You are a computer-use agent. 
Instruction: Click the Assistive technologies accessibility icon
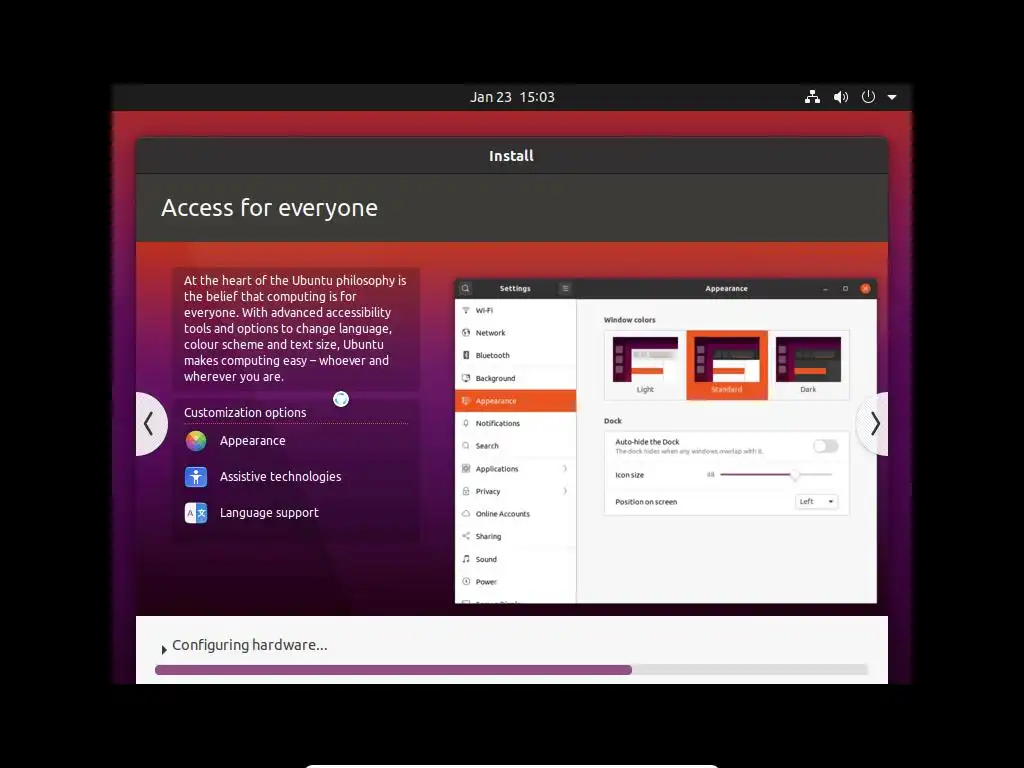196,477
